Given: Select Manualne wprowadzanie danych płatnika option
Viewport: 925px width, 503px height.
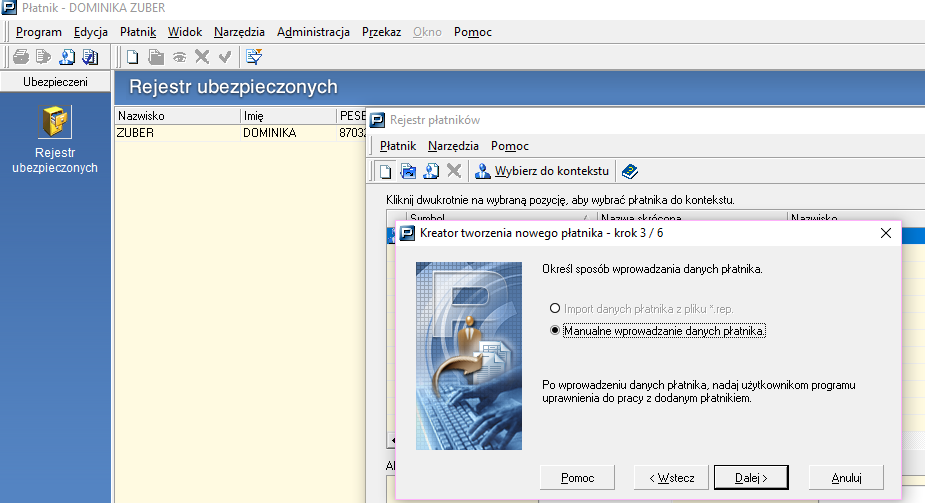Looking at the screenshot, I should click(x=657, y=331).
